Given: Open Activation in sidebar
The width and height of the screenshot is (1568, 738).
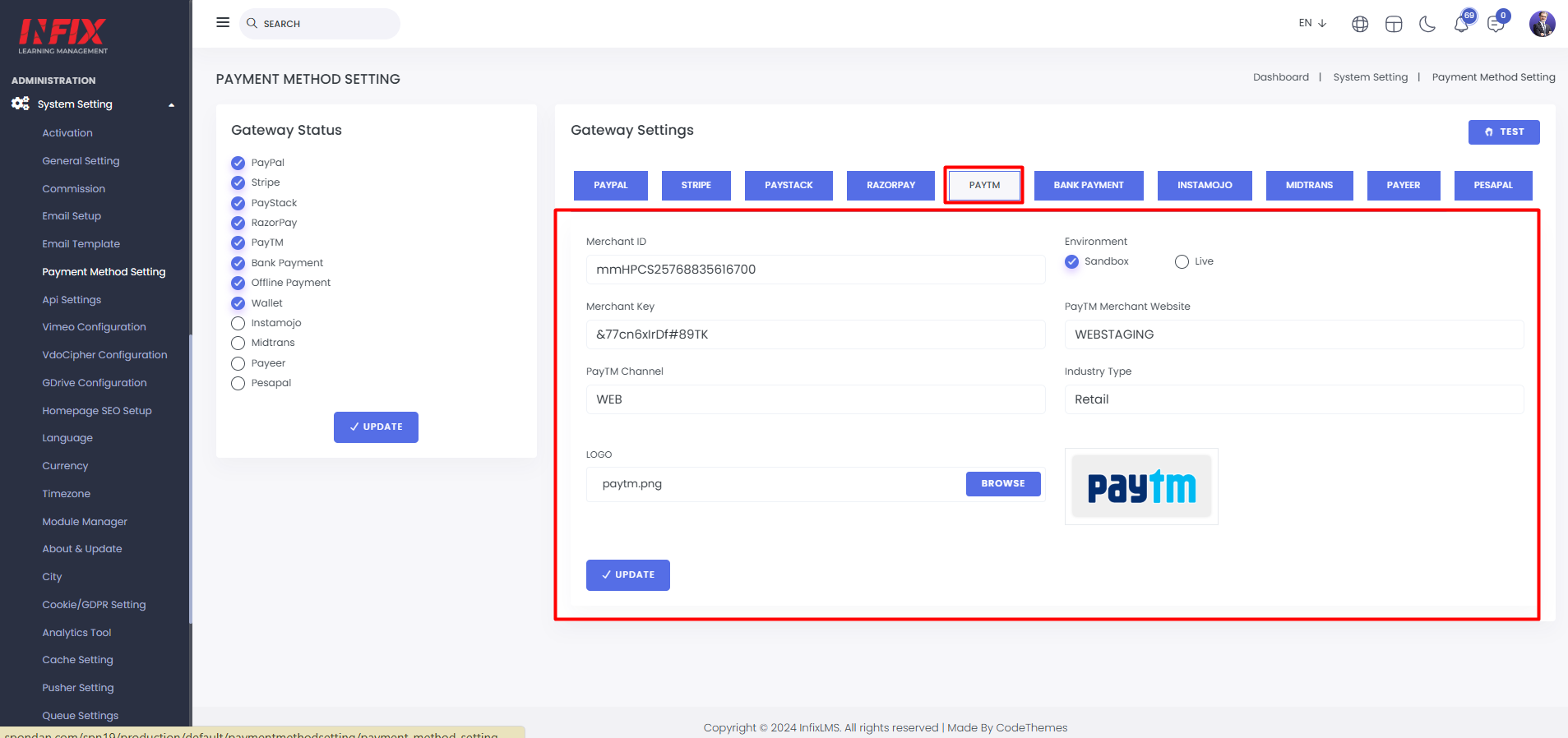Looking at the screenshot, I should (x=67, y=133).
